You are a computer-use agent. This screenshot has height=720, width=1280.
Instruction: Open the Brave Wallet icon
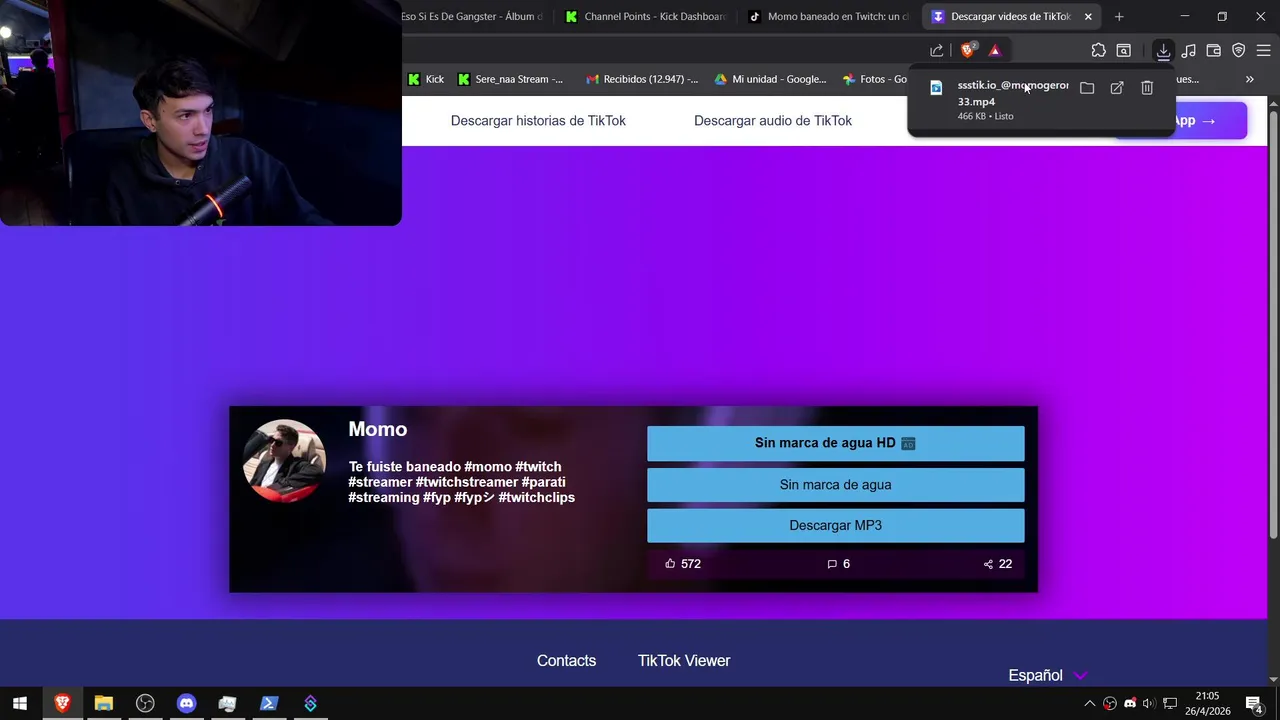click(x=1213, y=50)
